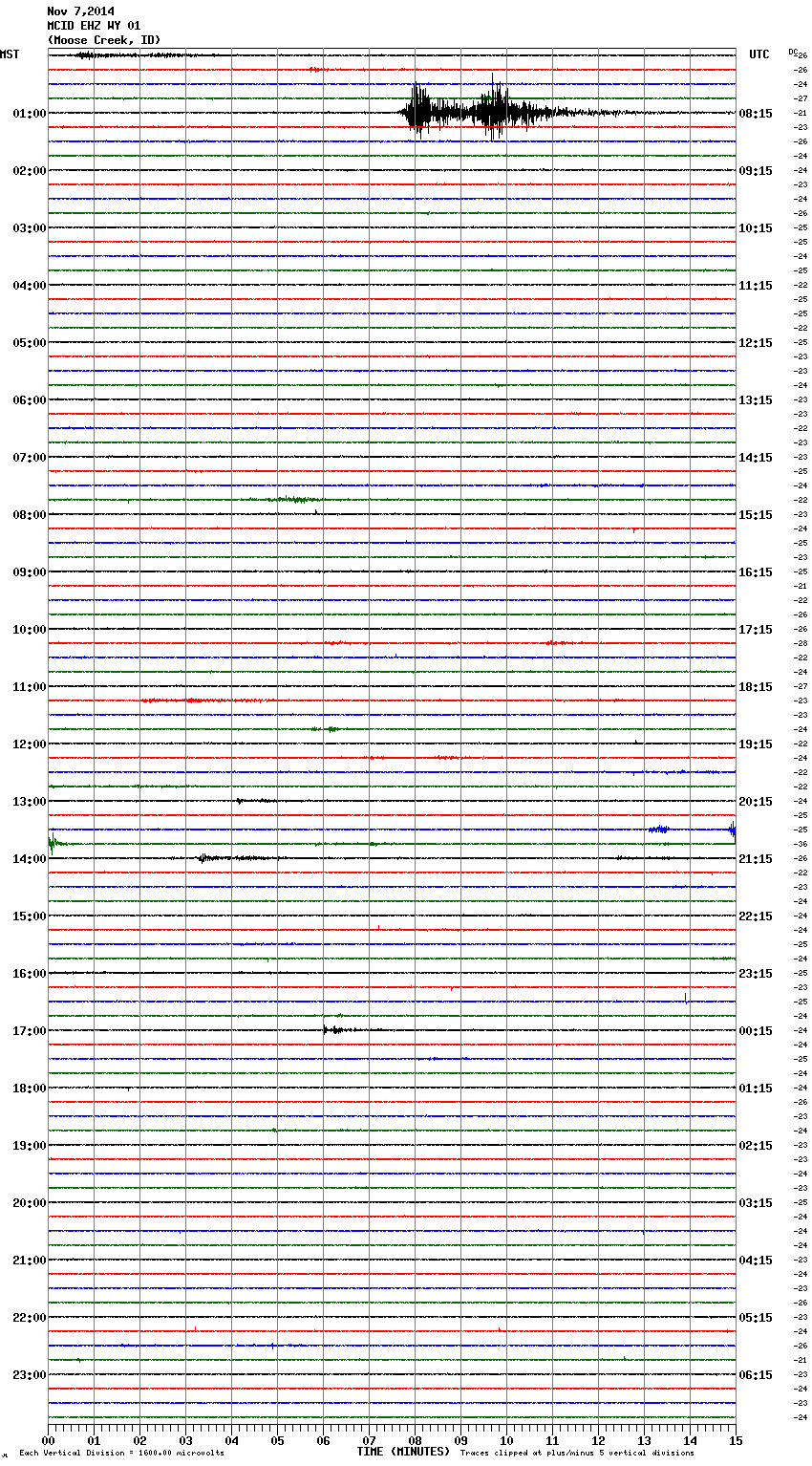This screenshot has width=812, height=1466.
Task: Click the (Moose Creek, ID) station name
Action: tap(103, 40)
